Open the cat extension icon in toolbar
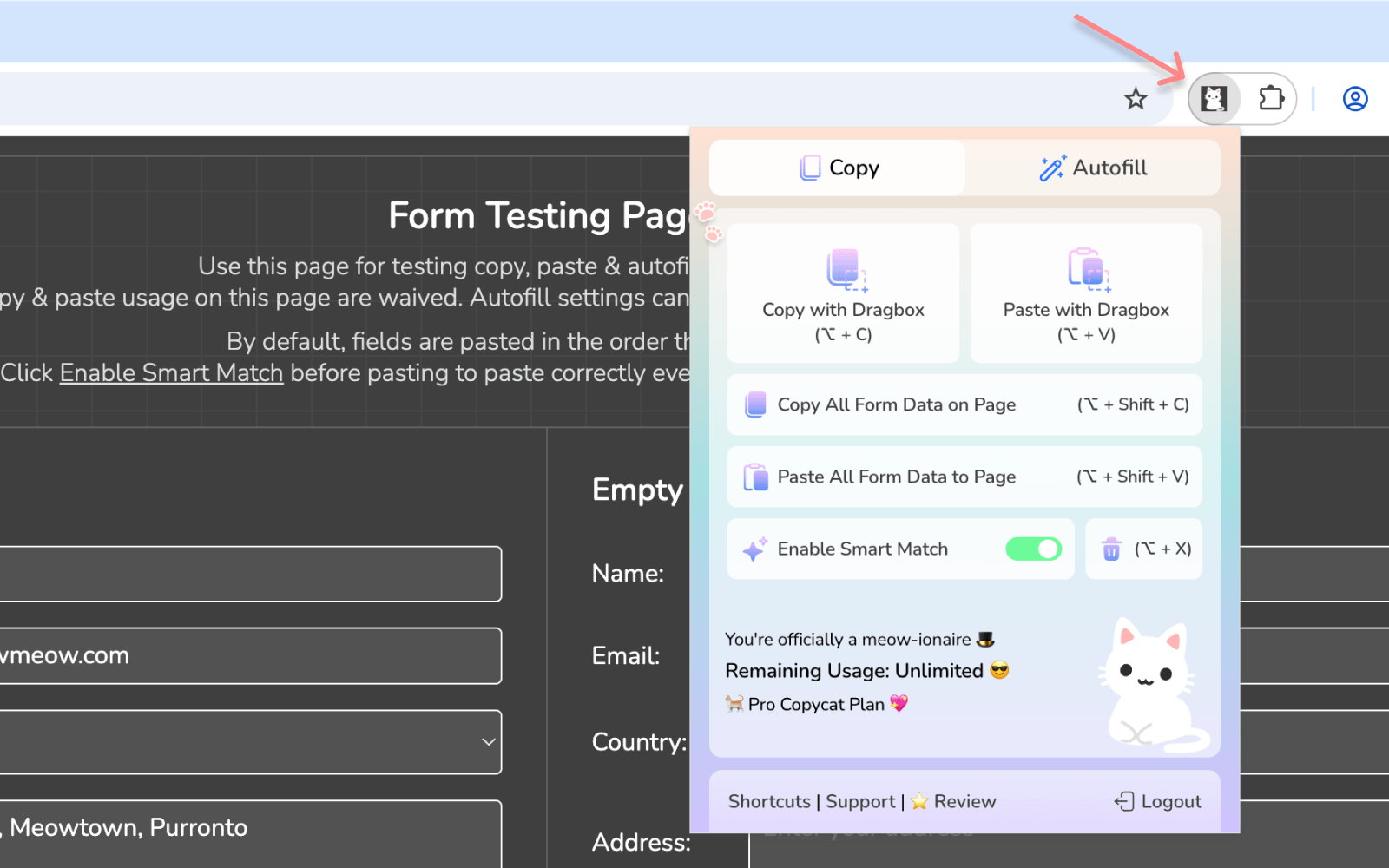 pos(1215,98)
